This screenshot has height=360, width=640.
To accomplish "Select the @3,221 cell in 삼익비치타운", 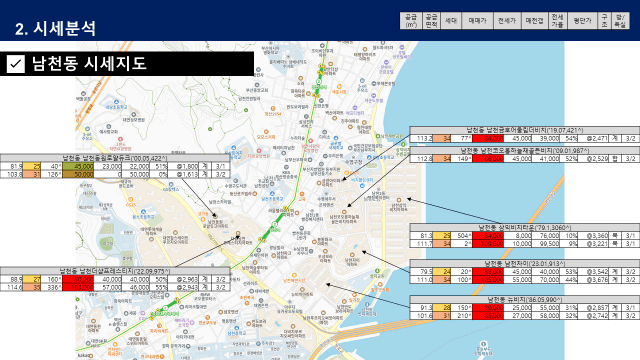I will (594, 244).
